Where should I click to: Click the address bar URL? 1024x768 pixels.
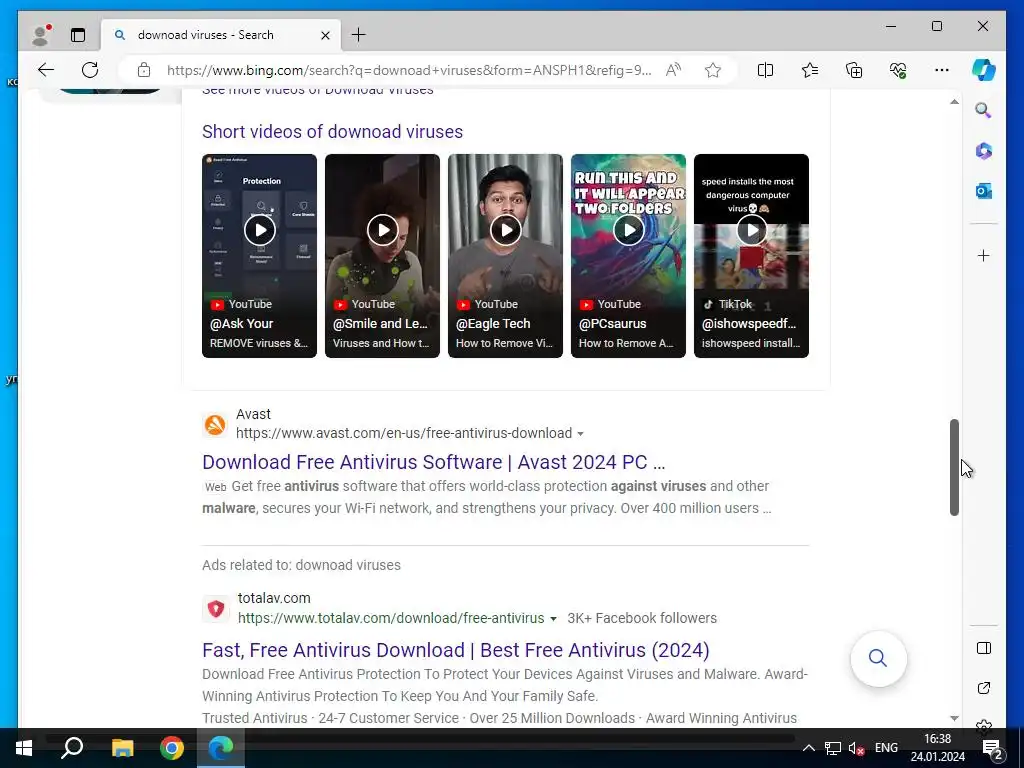point(409,70)
